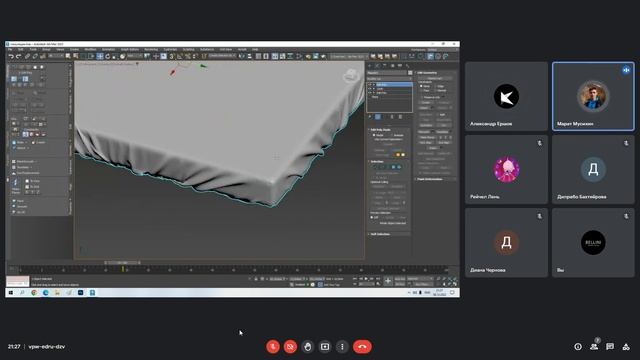Image resolution: width=640 pixels, height=360 pixels.
Task: Expand the Soft Selection rollout
Action: pyautogui.click(x=389, y=234)
